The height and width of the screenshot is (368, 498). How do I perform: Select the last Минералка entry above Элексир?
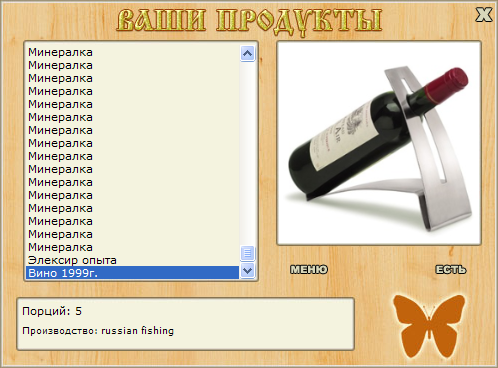[132, 247]
